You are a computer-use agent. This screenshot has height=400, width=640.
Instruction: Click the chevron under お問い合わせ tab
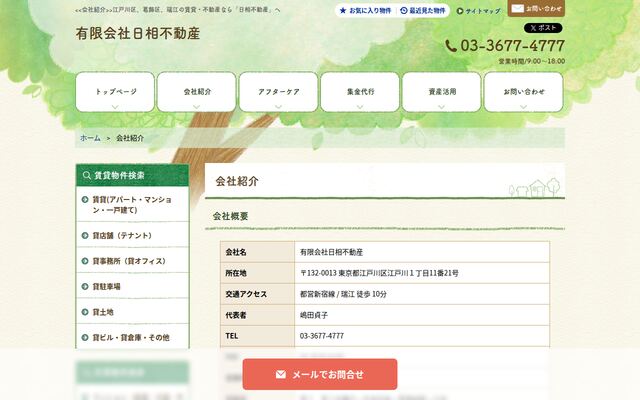(523, 107)
